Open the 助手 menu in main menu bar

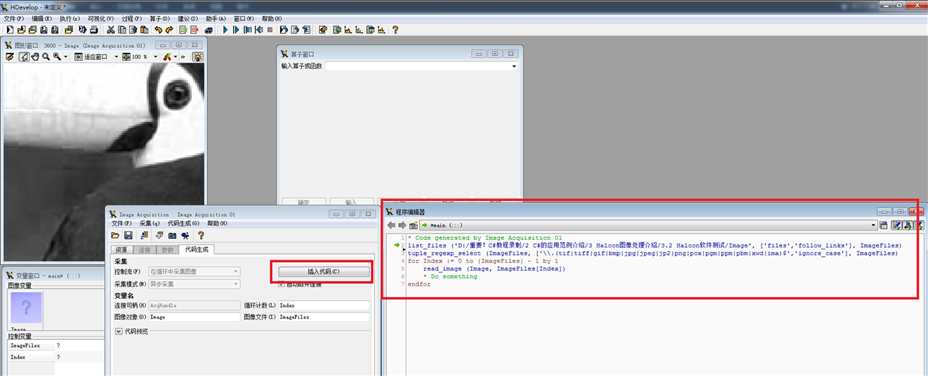(216, 19)
